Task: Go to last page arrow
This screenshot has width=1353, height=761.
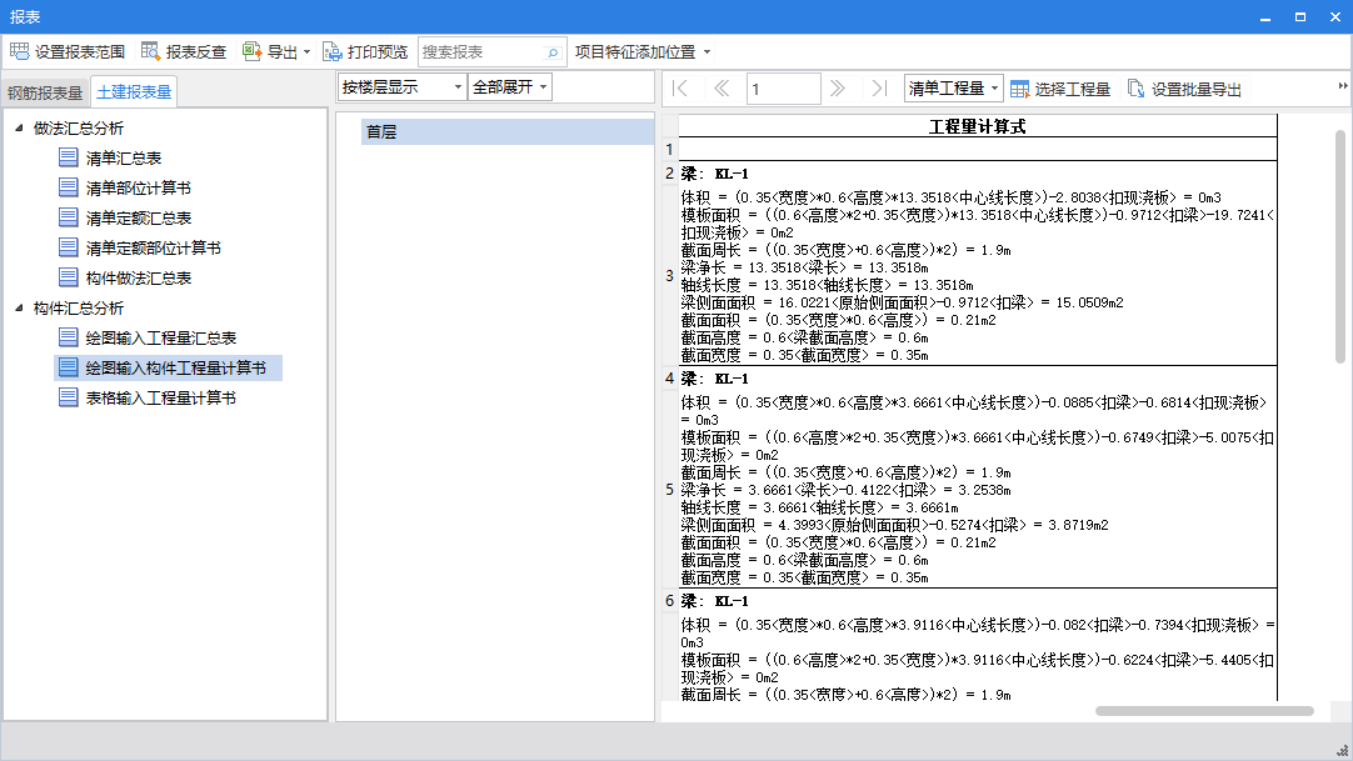Action: click(x=879, y=89)
